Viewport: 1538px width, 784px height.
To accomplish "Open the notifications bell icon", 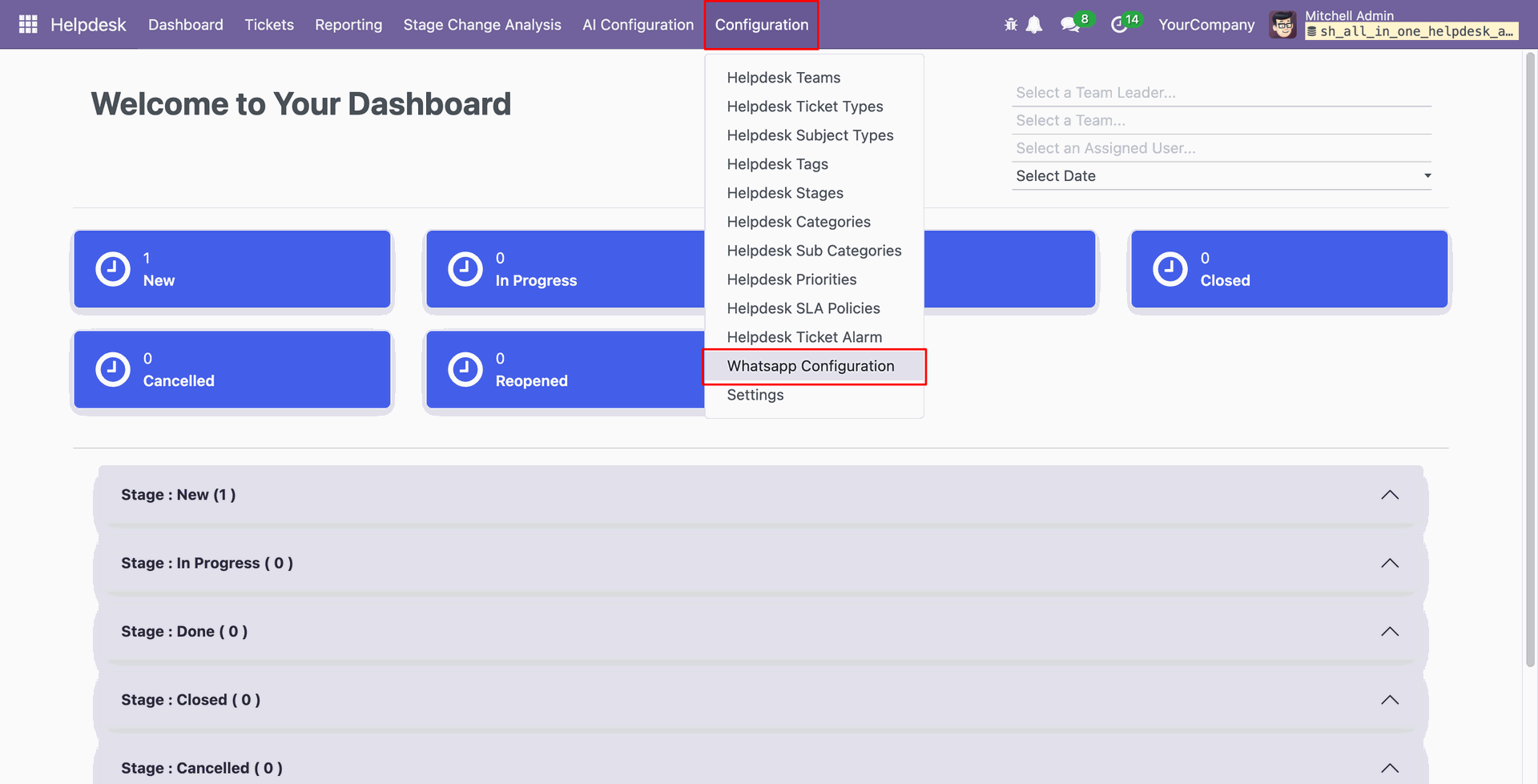I will point(1034,25).
